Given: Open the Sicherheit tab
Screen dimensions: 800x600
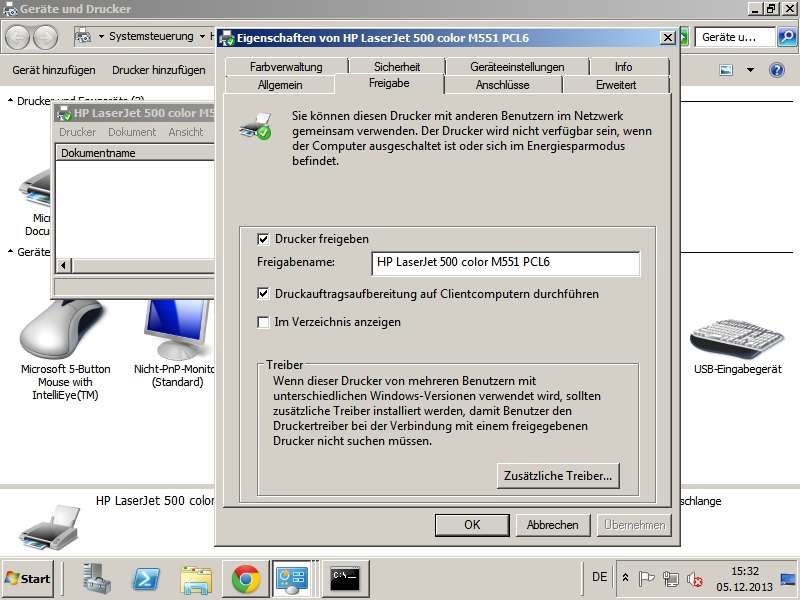Looking at the screenshot, I should pyautogui.click(x=397, y=67).
